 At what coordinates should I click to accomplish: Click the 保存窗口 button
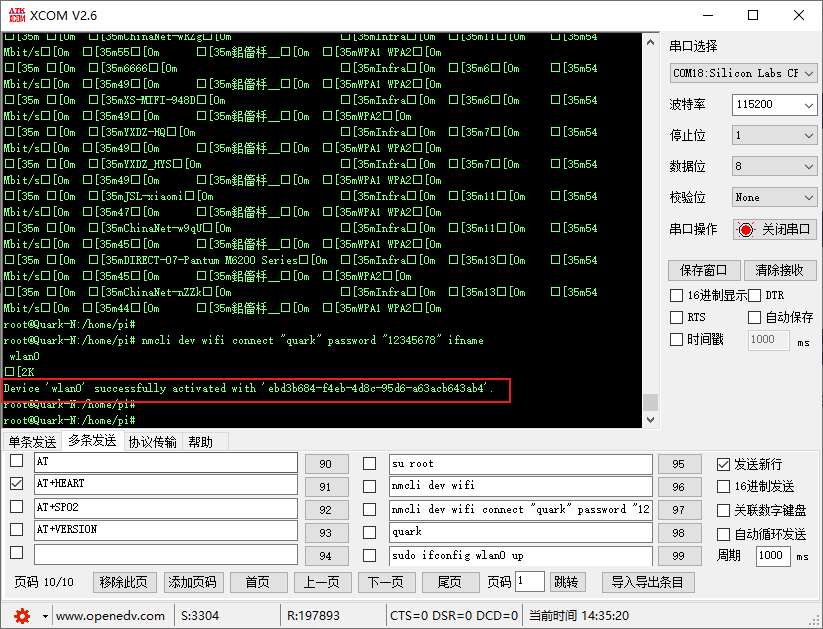(704, 270)
